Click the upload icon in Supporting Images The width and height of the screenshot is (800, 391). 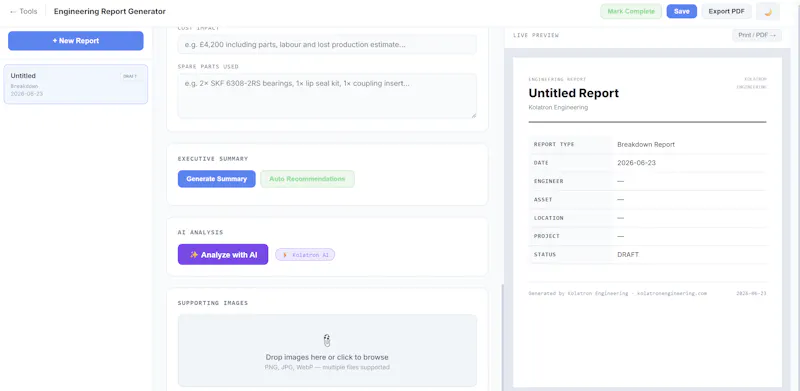tap(327, 340)
